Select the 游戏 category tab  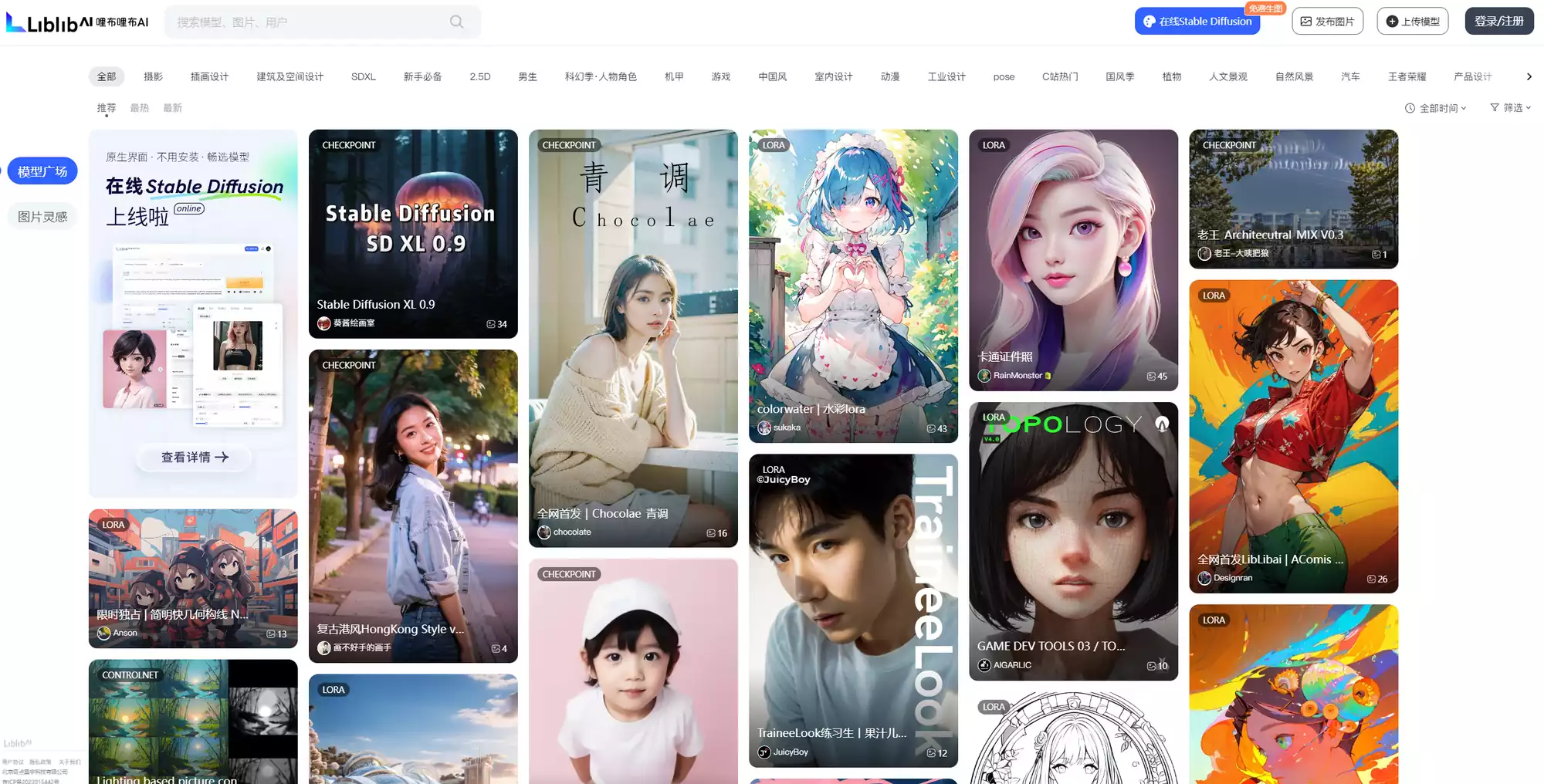721,76
